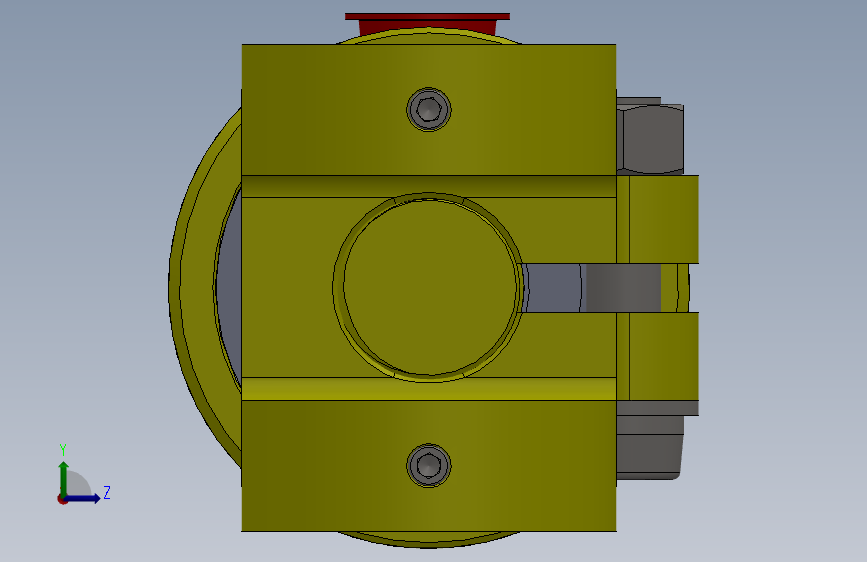
Task: Click the green Y axis arrow of triad
Action: pos(64,478)
